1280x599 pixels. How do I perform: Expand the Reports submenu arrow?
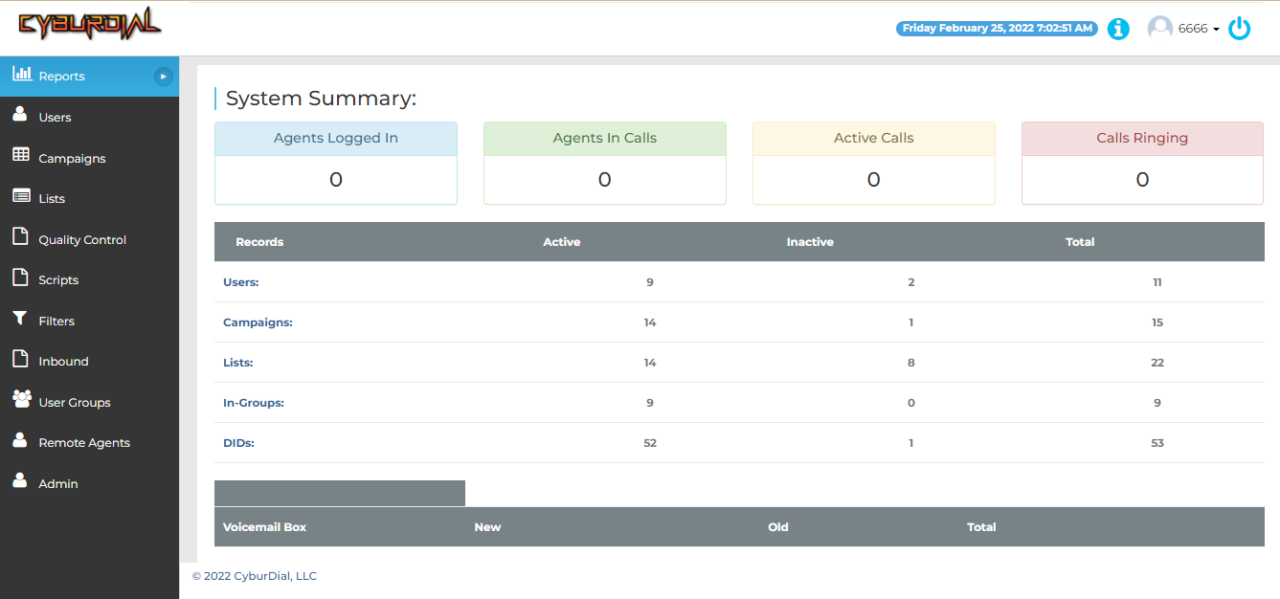pos(162,75)
